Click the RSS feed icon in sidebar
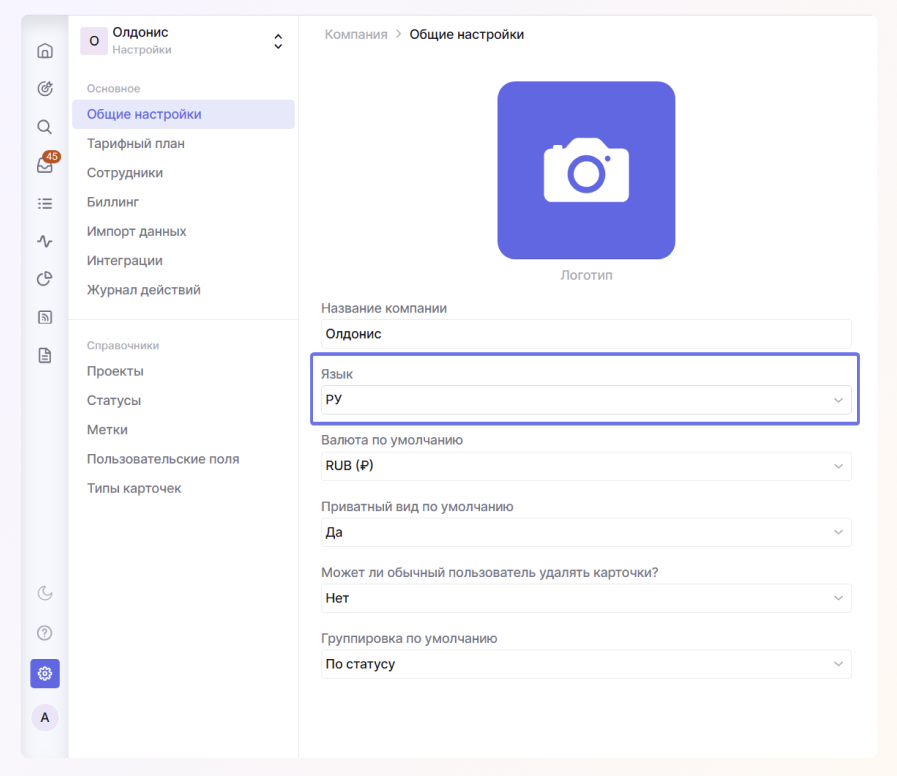897x776 pixels. click(x=45, y=317)
